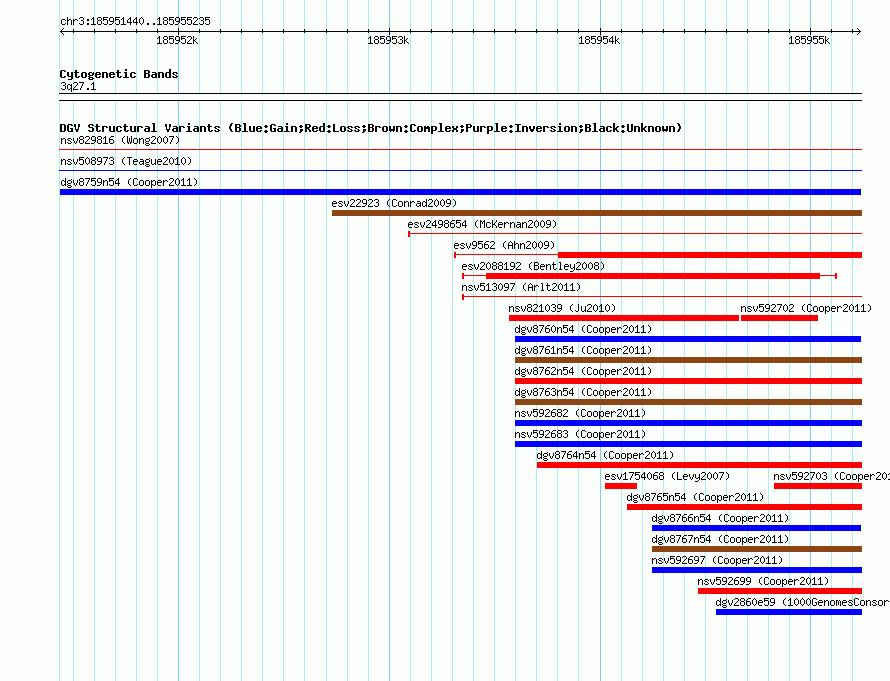Click the dgv8763n54 (Cooper2011) label
The height and width of the screenshot is (681, 890).
click(583, 392)
